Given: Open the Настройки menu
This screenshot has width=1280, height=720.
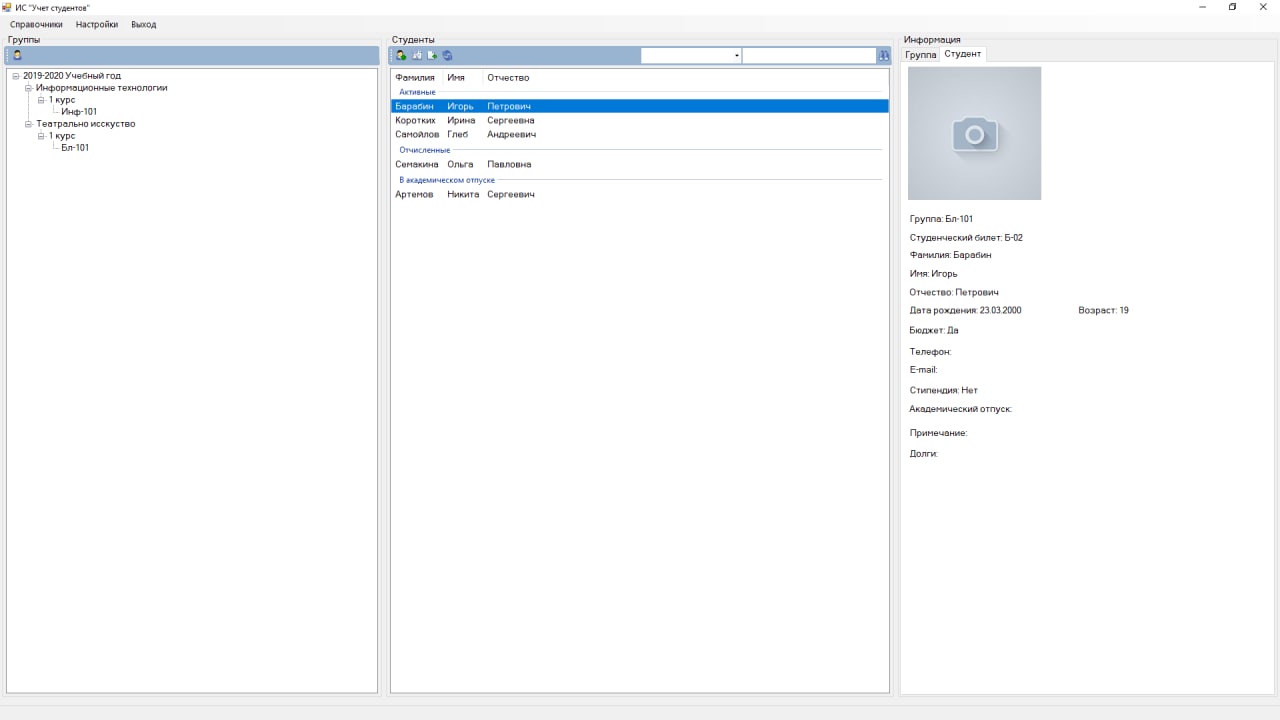Looking at the screenshot, I should [x=96, y=24].
